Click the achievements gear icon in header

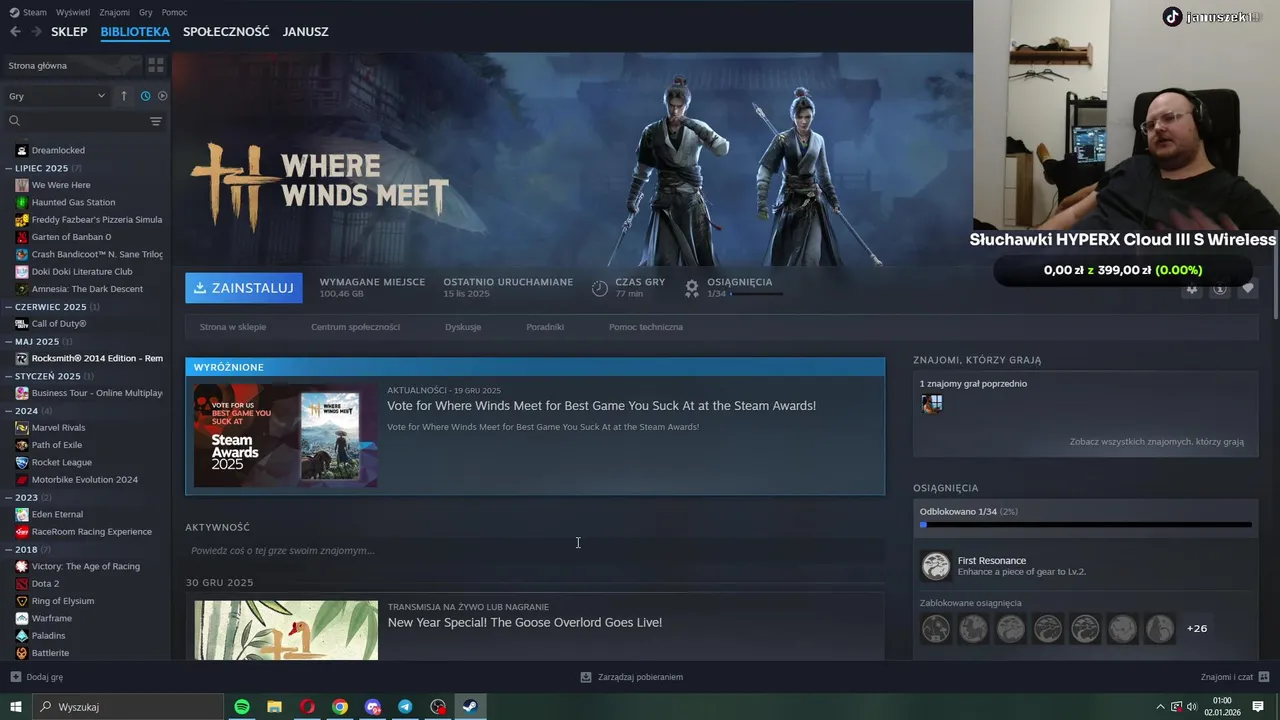(x=691, y=288)
